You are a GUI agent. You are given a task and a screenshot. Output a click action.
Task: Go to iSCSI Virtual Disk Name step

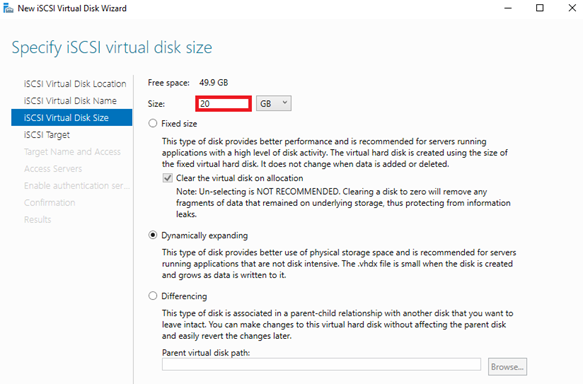pyautogui.click(x=70, y=101)
